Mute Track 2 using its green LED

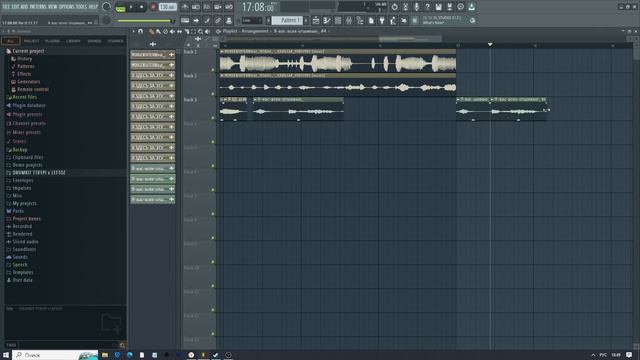(x=213, y=94)
